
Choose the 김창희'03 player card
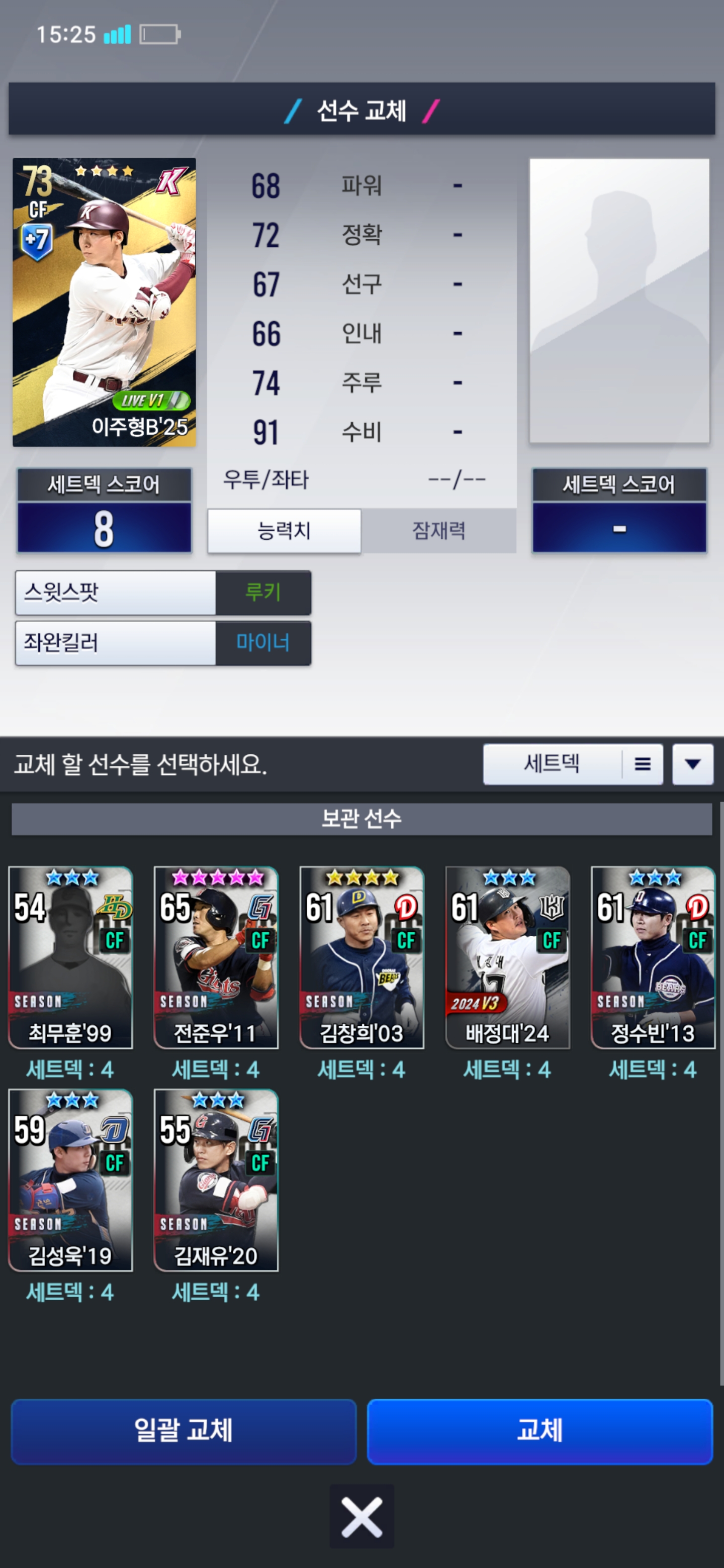coord(361,957)
